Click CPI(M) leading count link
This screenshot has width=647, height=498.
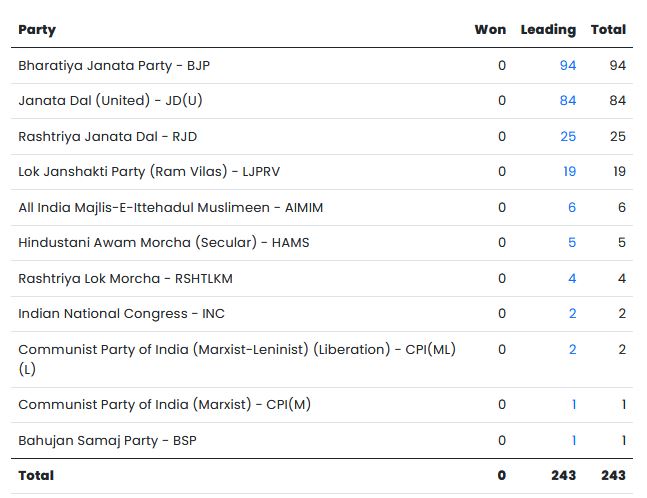click(x=573, y=405)
